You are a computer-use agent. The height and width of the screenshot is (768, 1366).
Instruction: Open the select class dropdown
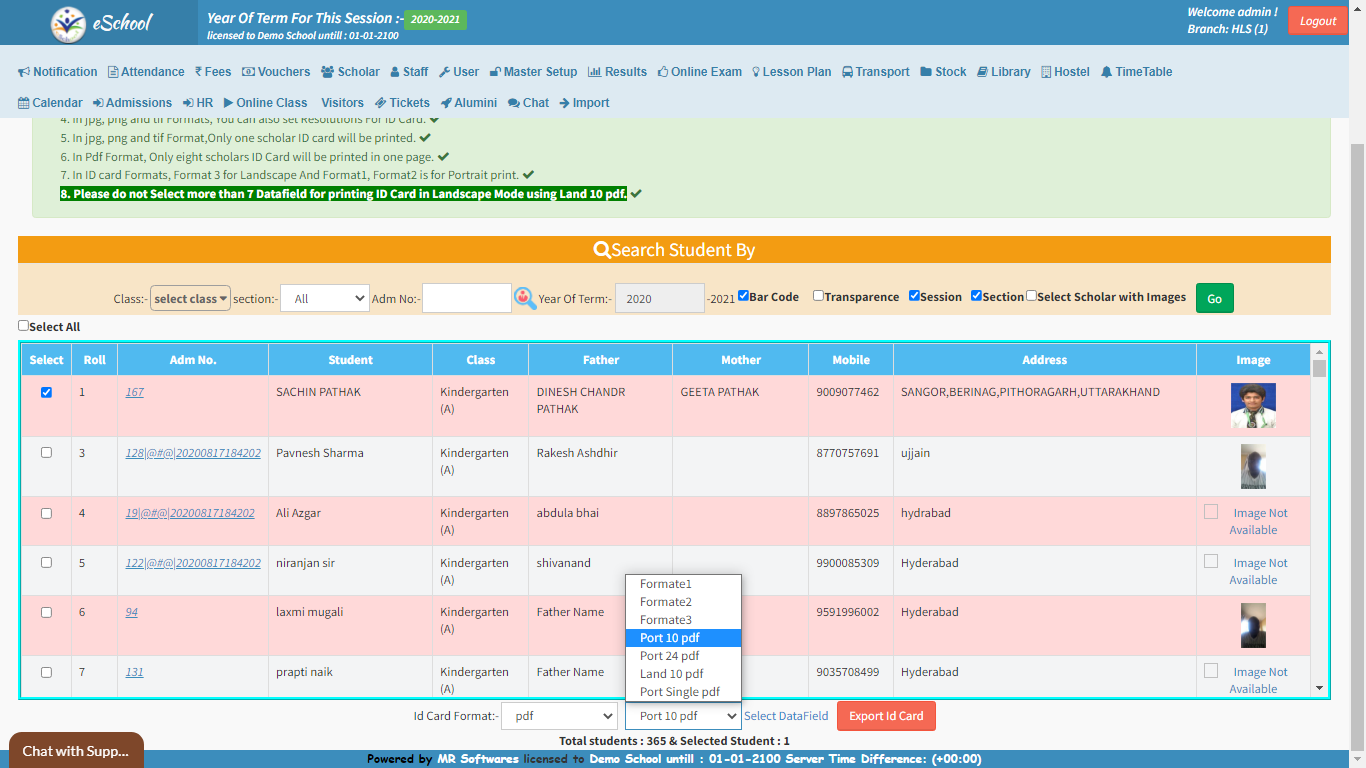click(x=190, y=298)
